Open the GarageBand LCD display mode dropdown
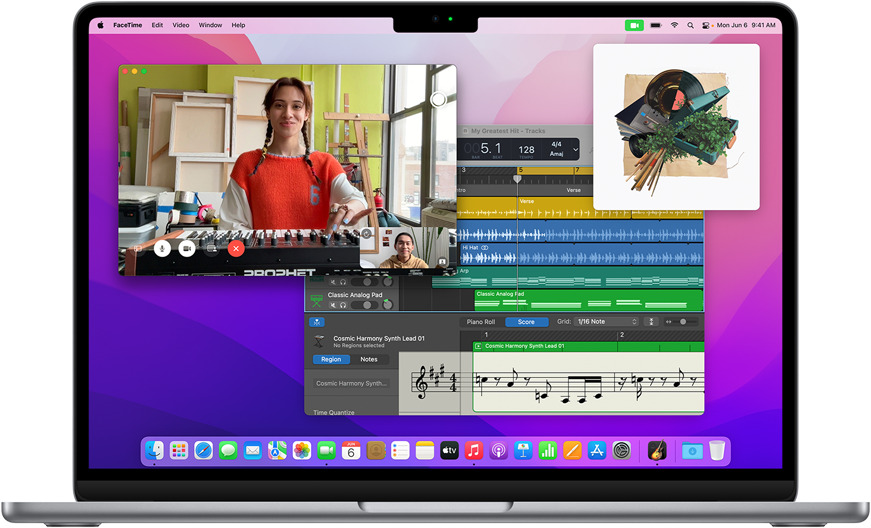This screenshot has width=871, height=528. point(575,149)
